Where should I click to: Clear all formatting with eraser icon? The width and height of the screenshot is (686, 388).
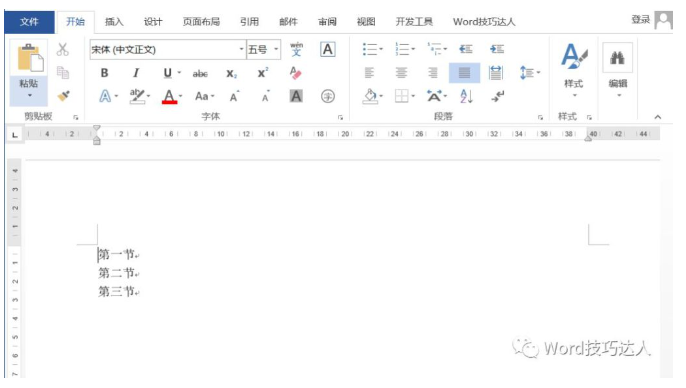tap(296, 73)
